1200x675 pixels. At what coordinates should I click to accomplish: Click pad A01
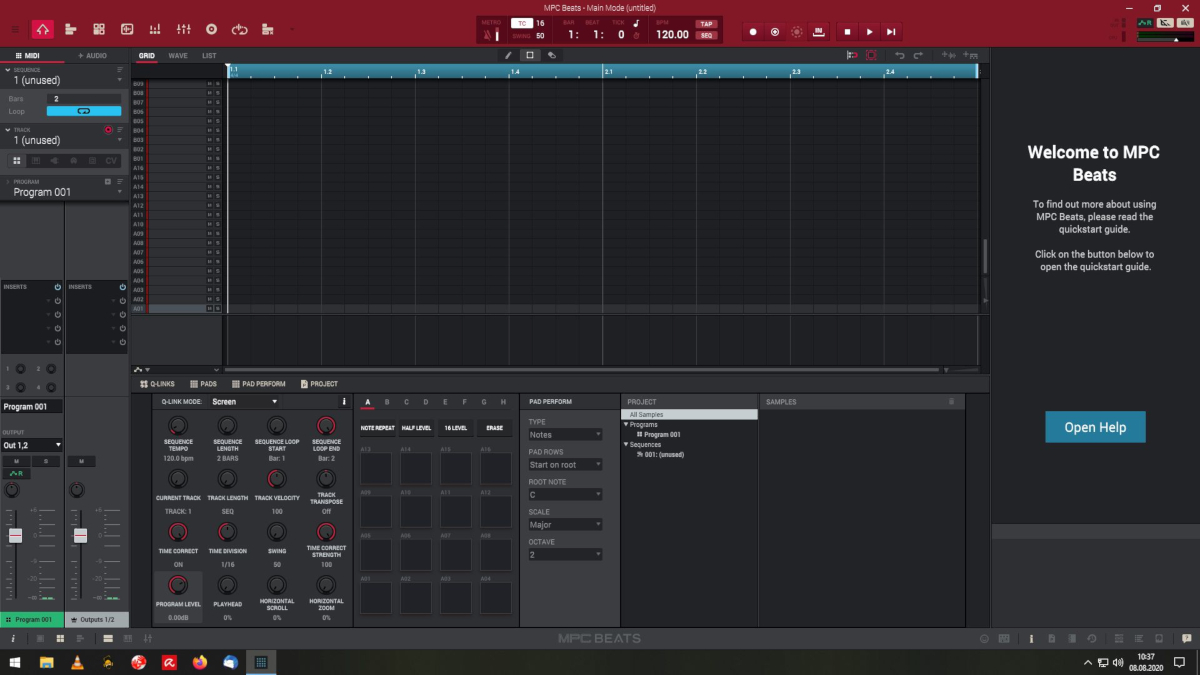(376, 598)
